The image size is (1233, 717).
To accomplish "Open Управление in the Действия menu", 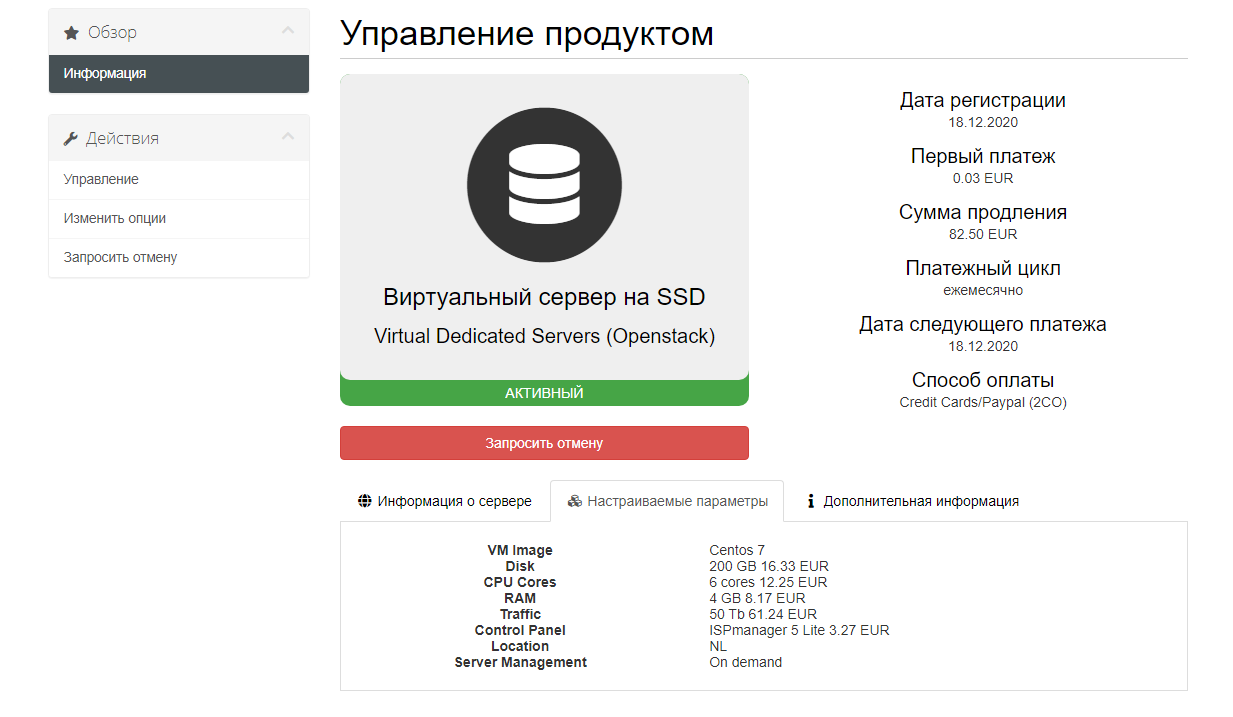I will 179,180.
